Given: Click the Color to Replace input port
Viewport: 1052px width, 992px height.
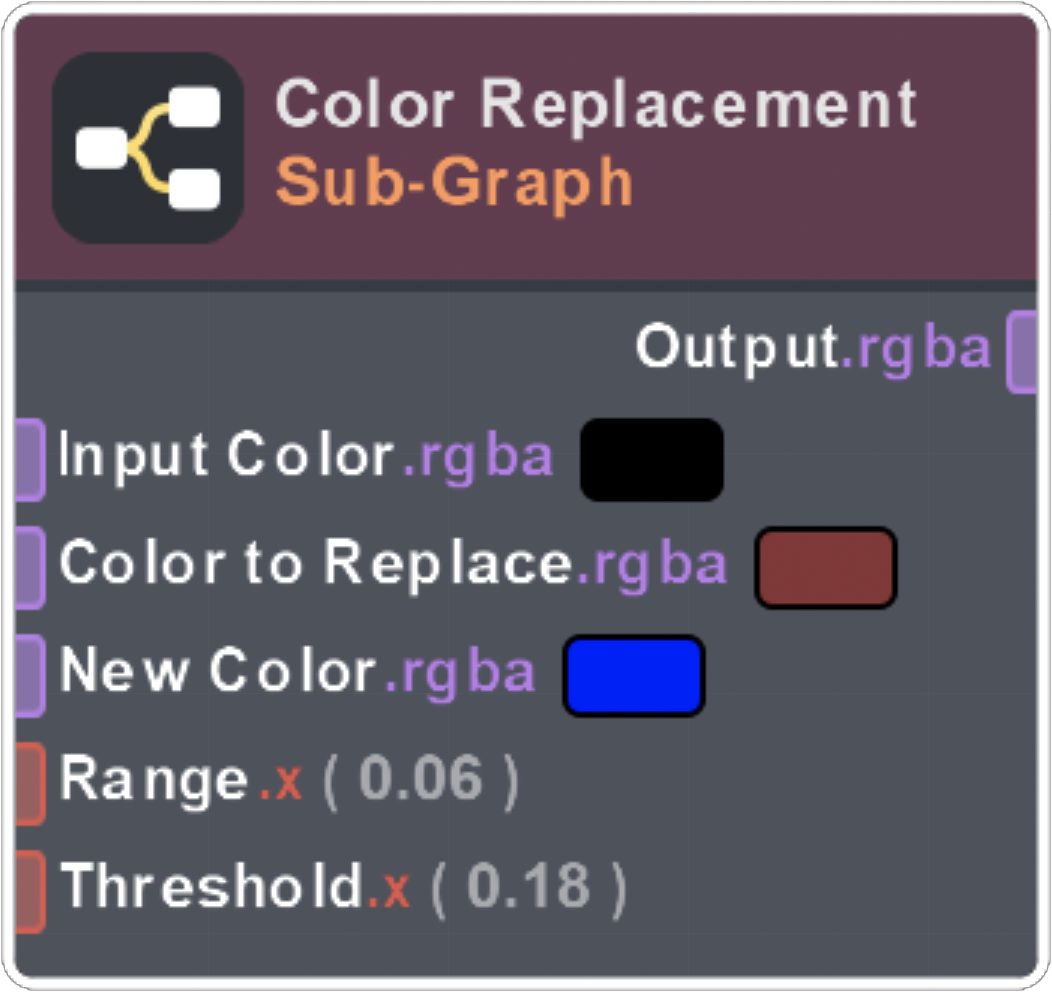Looking at the screenshot, I should 30,567.
